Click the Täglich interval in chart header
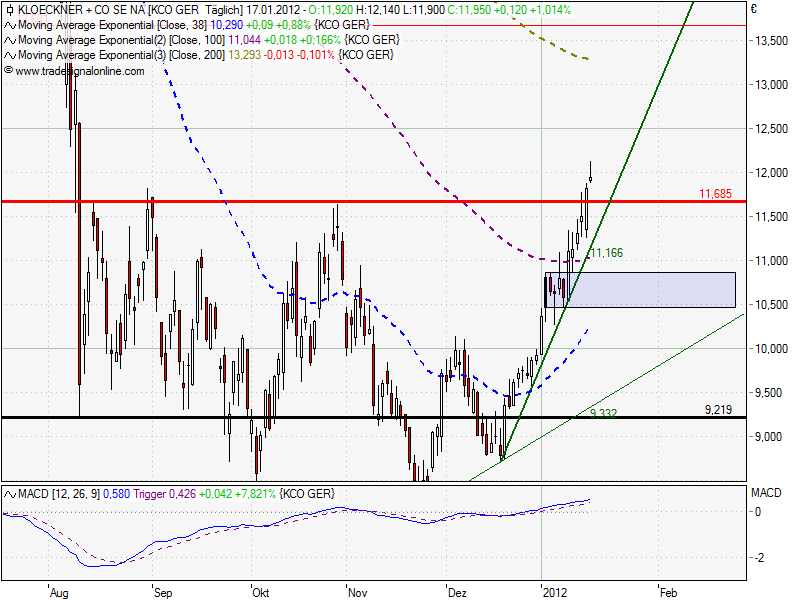800x600 pixels. pos(223,10)
